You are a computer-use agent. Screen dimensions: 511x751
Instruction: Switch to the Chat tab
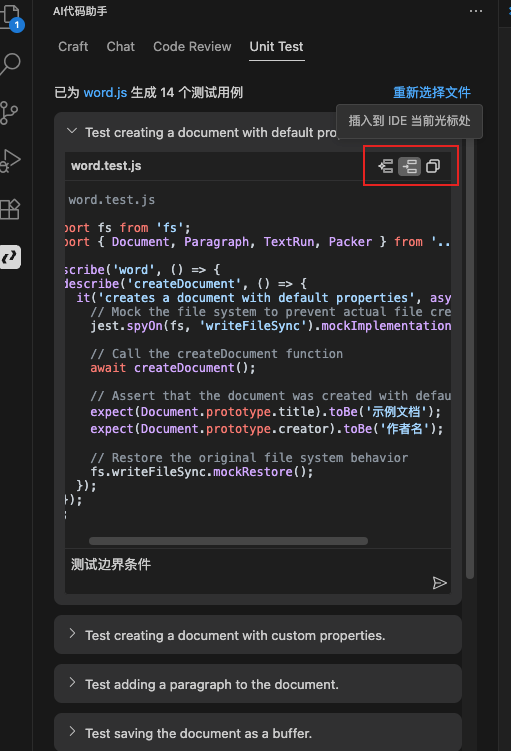pos(121,46)
